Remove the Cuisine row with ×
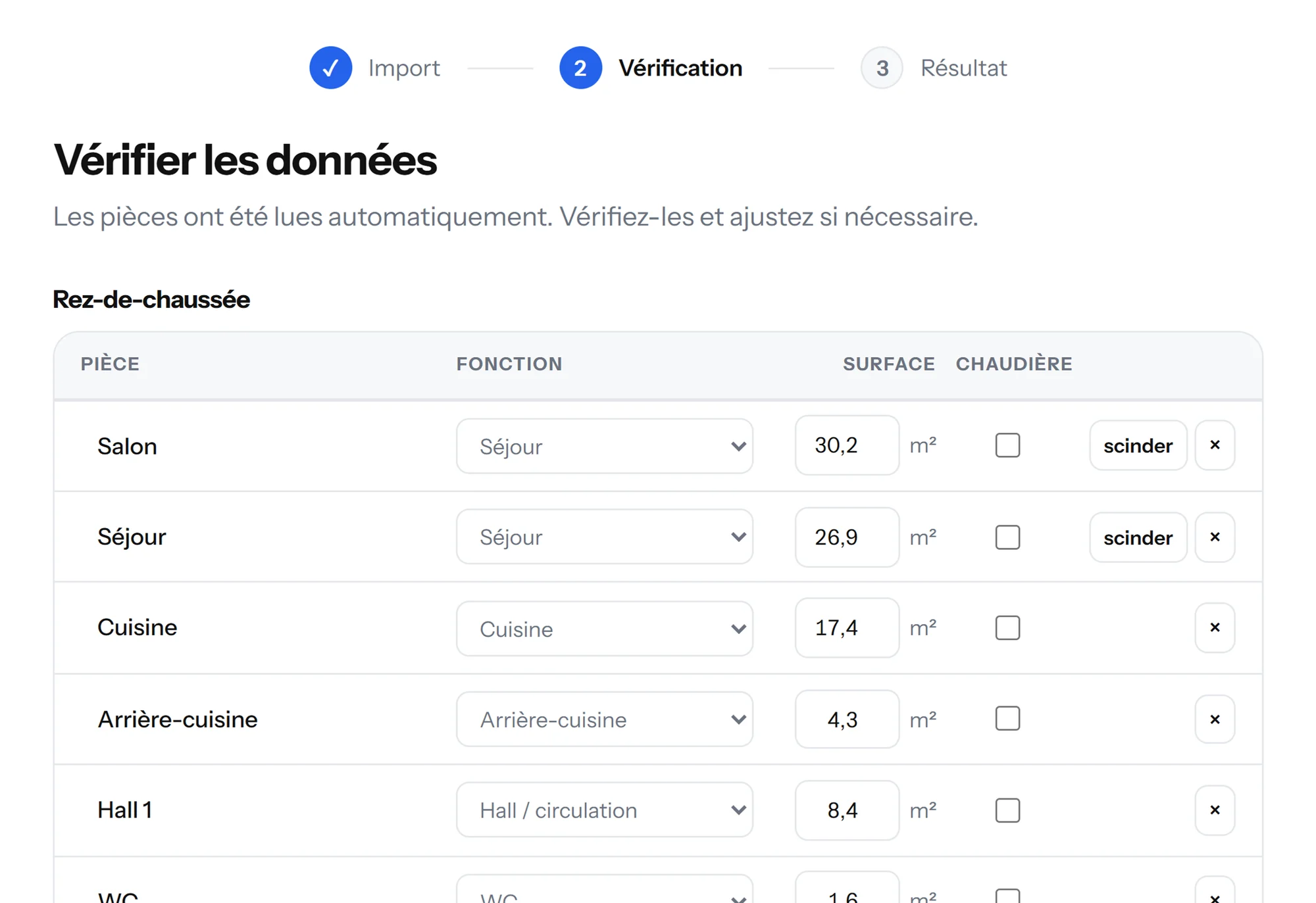This screenshot has height=903, width=1316. click(1215, 627)
